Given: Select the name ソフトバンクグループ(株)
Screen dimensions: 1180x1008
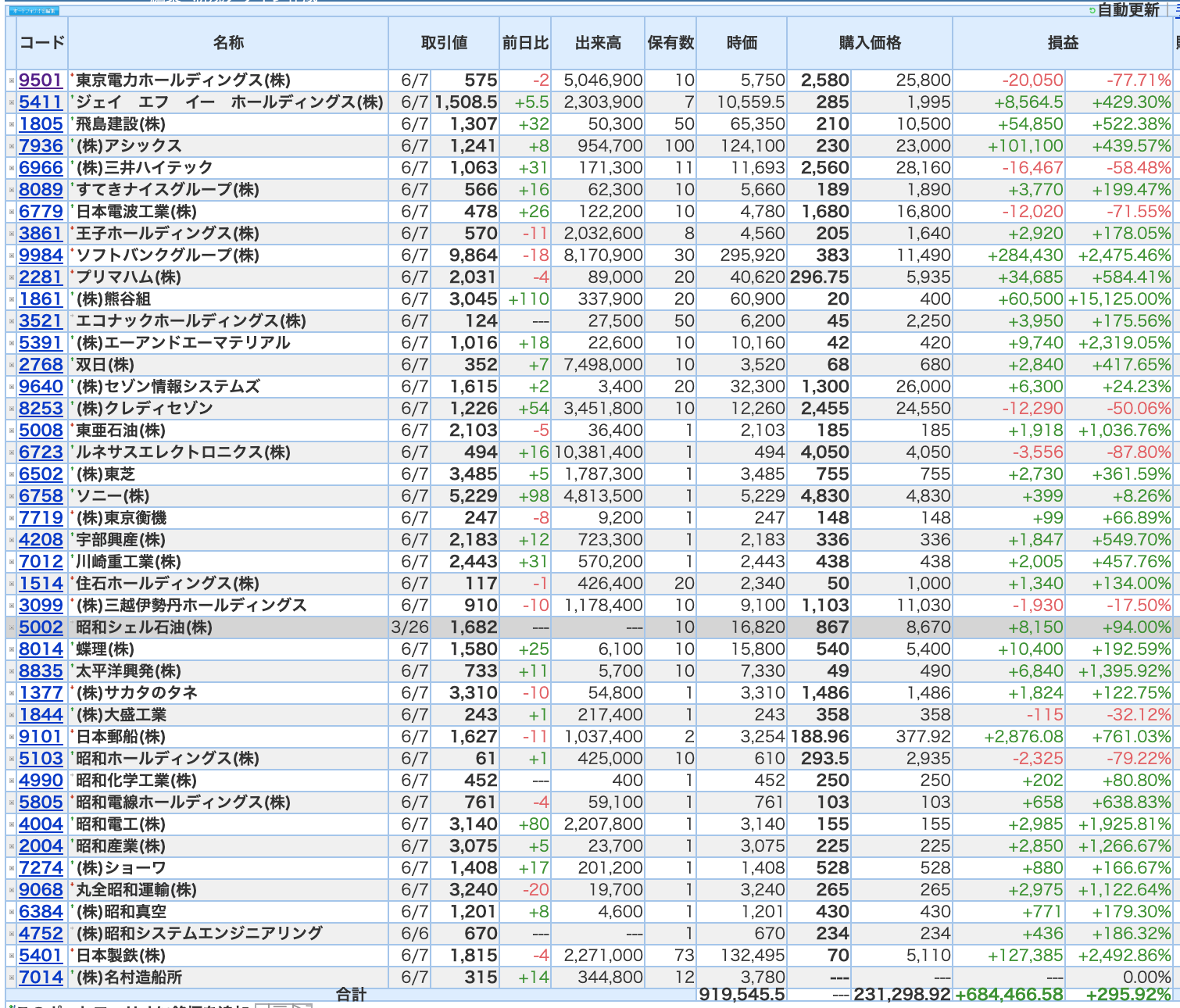Looking at the screenshot, I should click(167, 256).
